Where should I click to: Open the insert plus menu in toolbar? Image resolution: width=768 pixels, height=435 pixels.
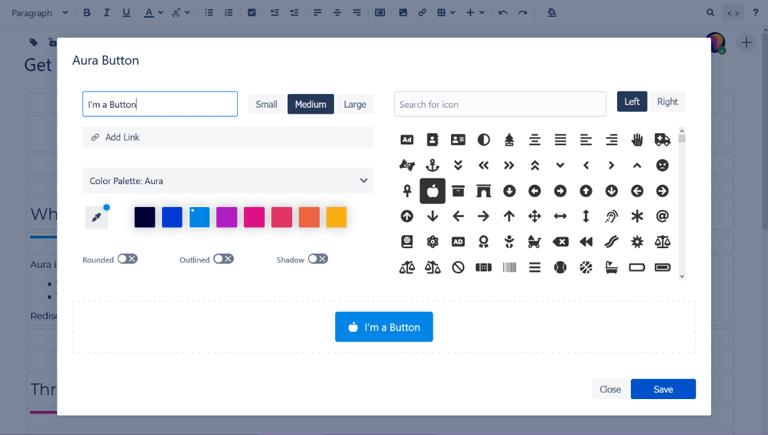(x=475, y=13)
